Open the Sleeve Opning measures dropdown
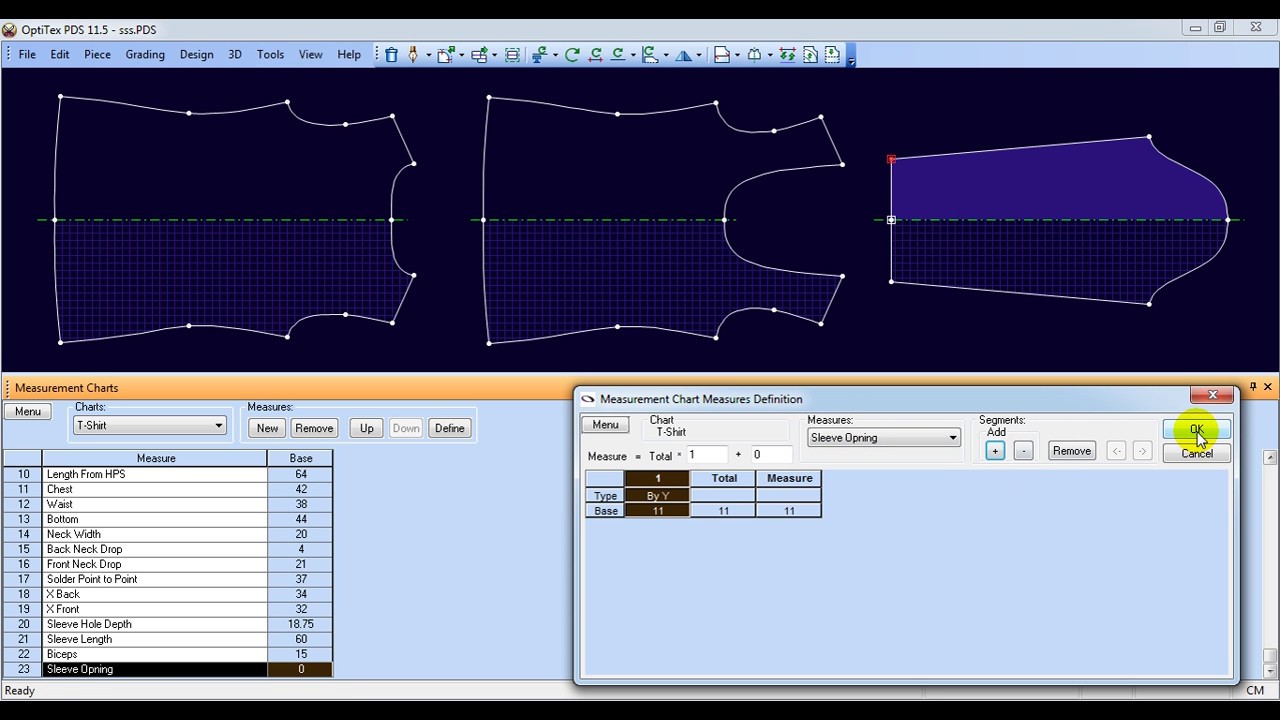 click(952, 438)
